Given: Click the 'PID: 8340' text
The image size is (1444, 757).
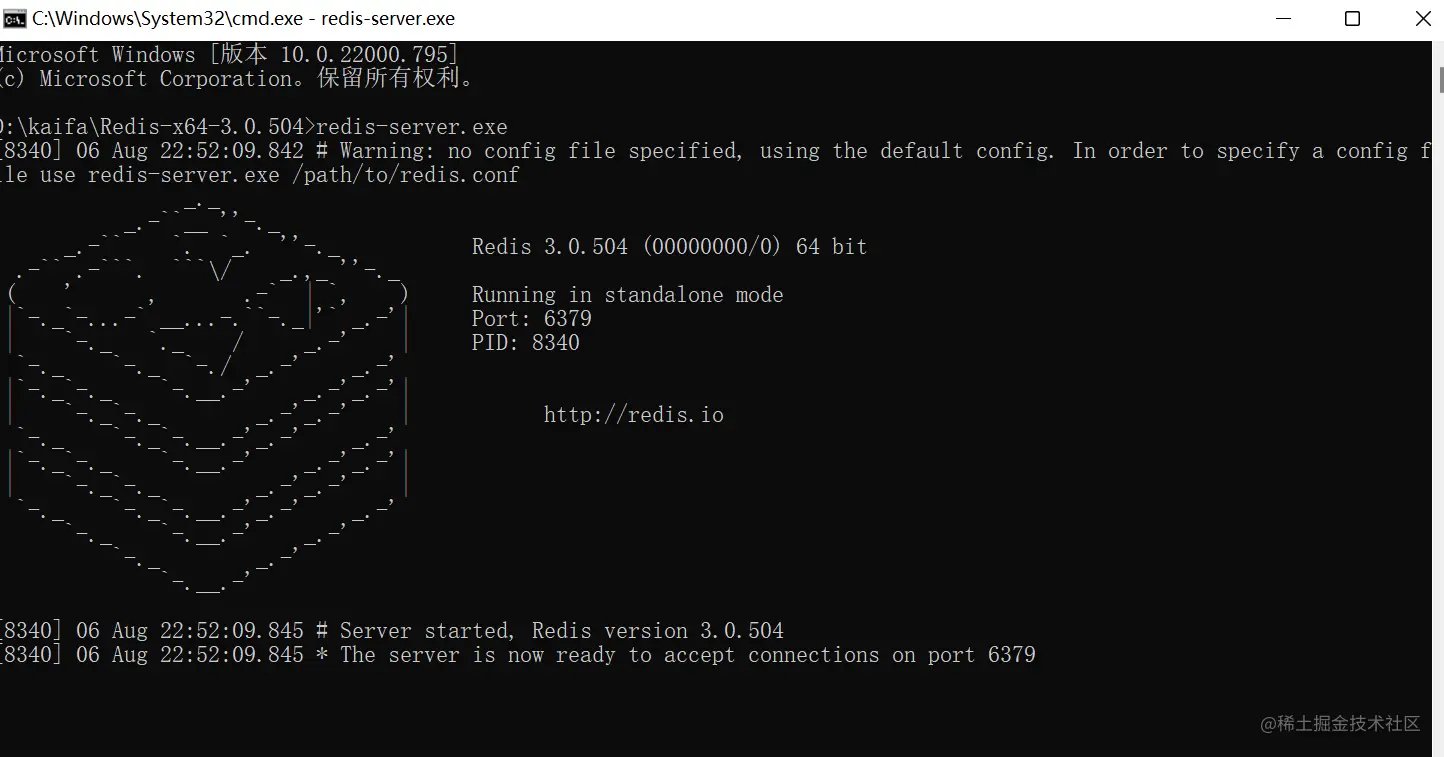Looking at the screenshot, I should [525, 343].
